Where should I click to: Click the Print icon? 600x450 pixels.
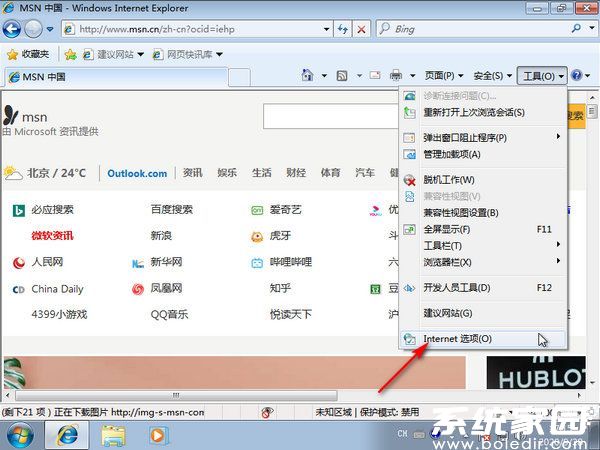point(396,75)
